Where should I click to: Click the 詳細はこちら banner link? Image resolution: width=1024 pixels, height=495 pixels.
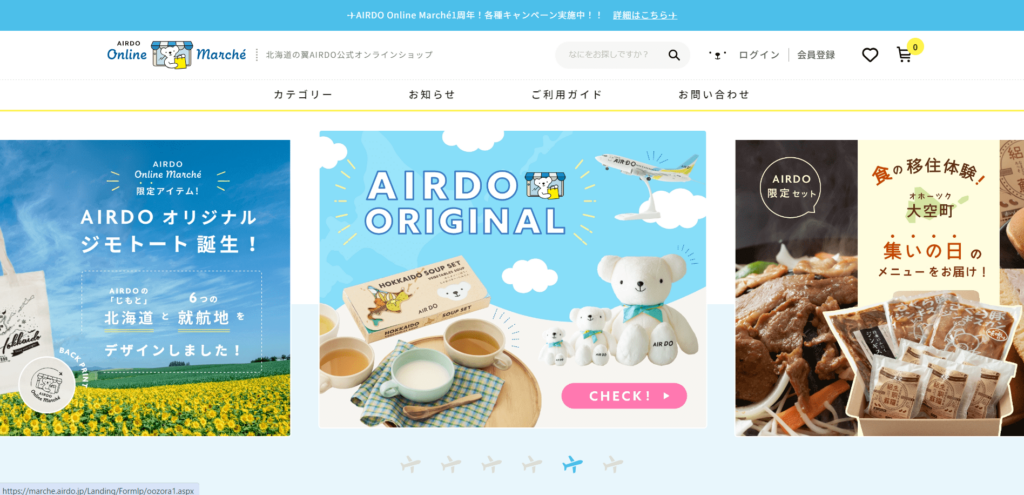pos(645,15)
